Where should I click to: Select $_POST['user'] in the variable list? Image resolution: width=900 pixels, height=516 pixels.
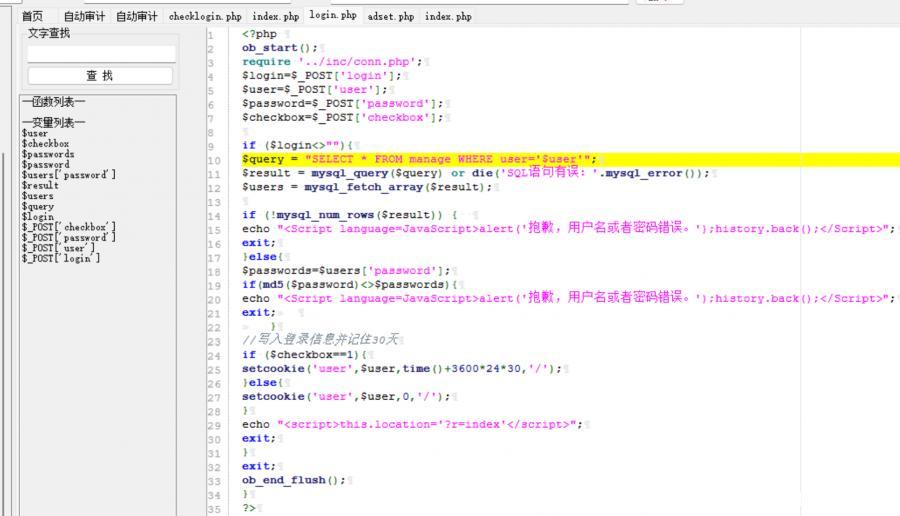tap(59, 248)
